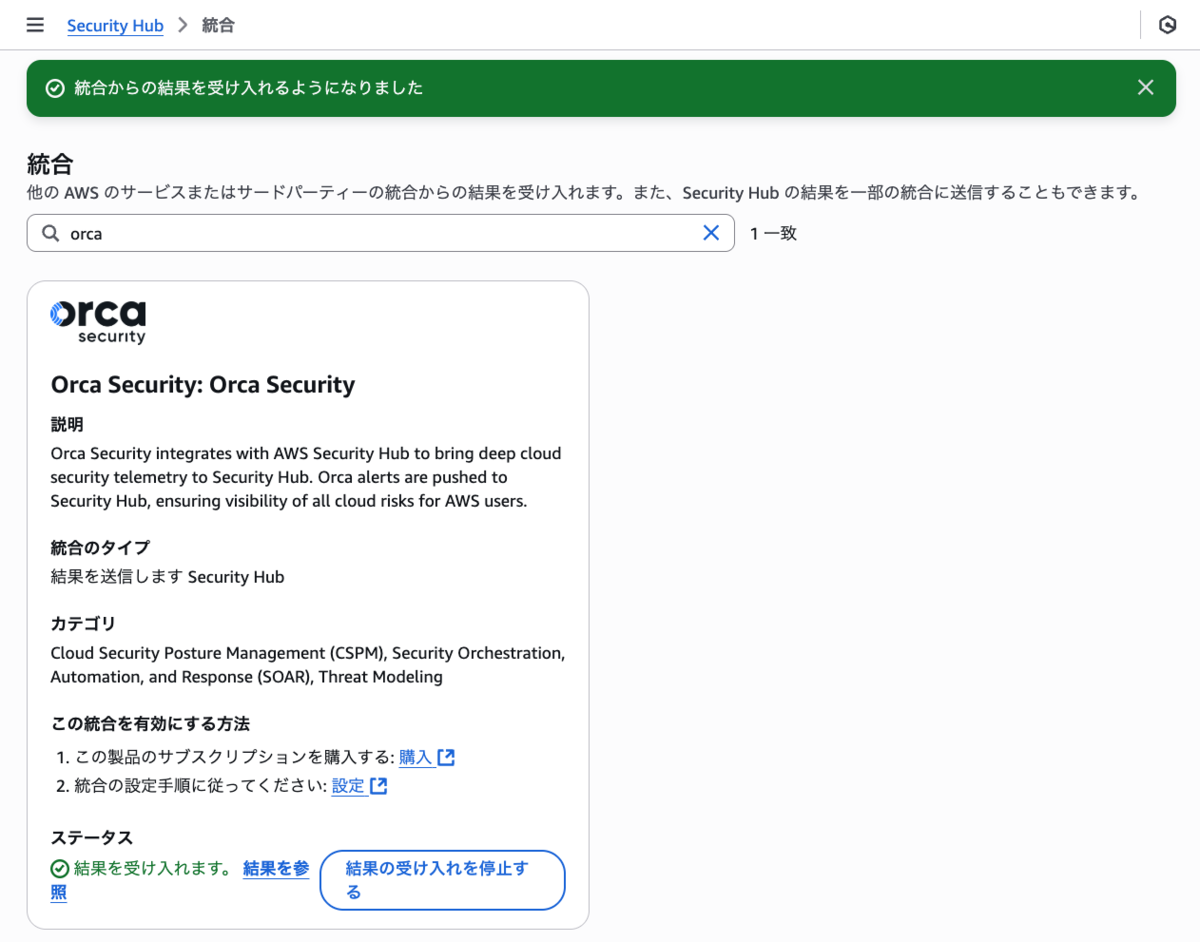Click the Orca Security: Orca Security title
The height and width of the screenshot is (942, 1200).
click(x=203, y=384)
